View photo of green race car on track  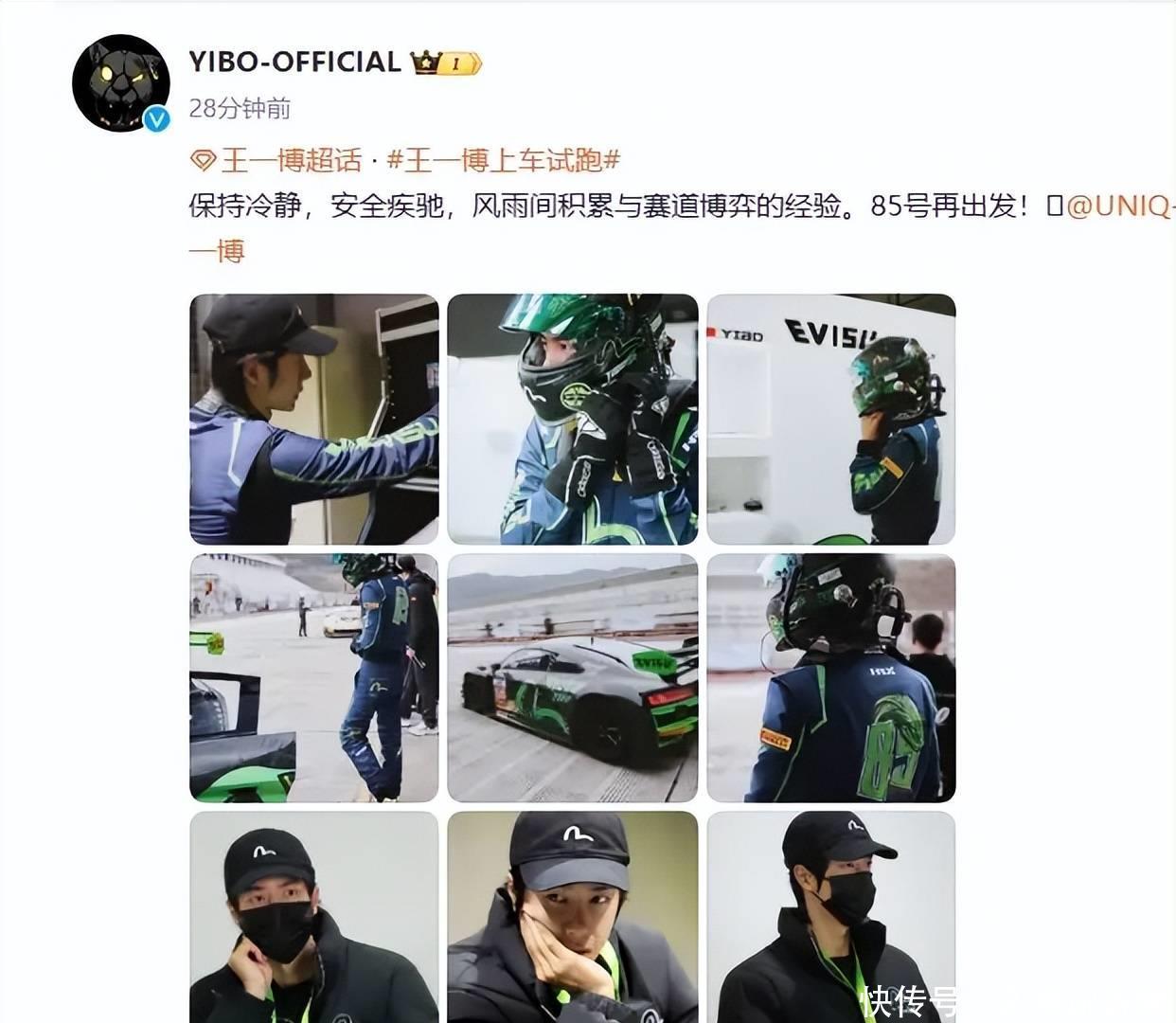point(573,678)
